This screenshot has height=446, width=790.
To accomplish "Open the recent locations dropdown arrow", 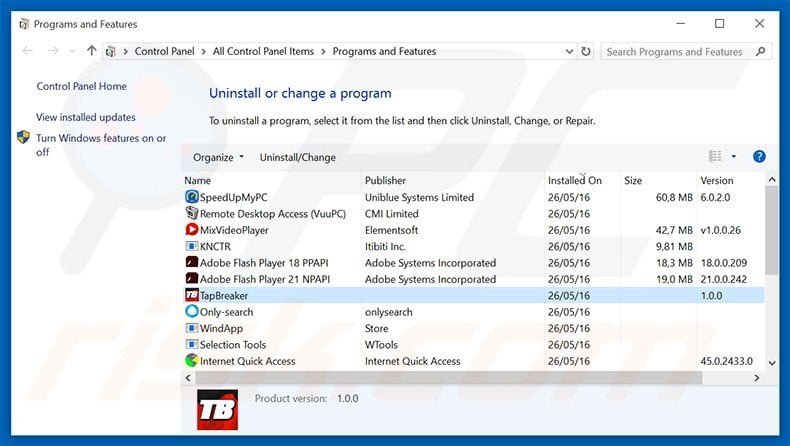I will 73,51.
